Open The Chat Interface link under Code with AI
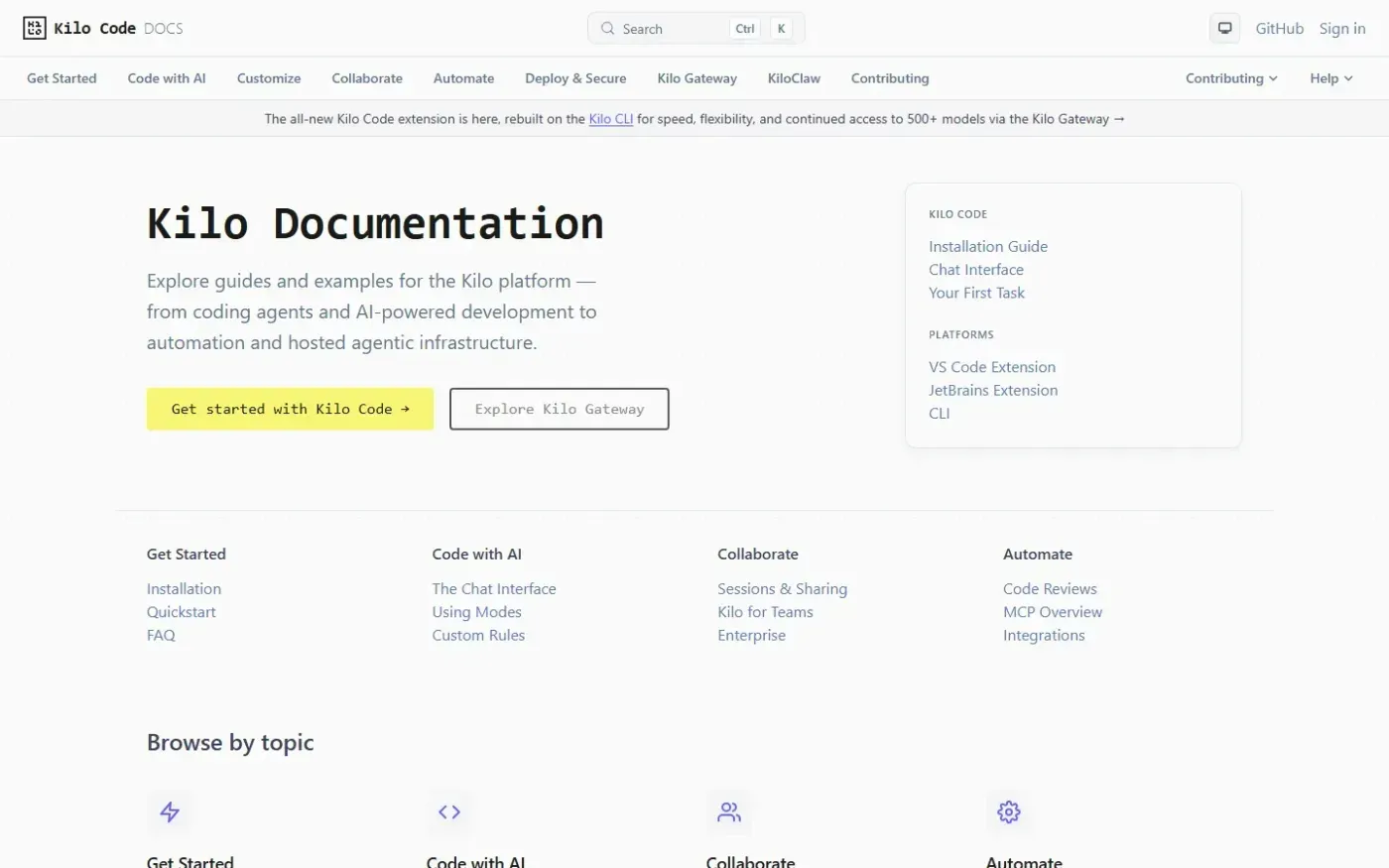The image size is (1389, 868). tap(494, 589)
